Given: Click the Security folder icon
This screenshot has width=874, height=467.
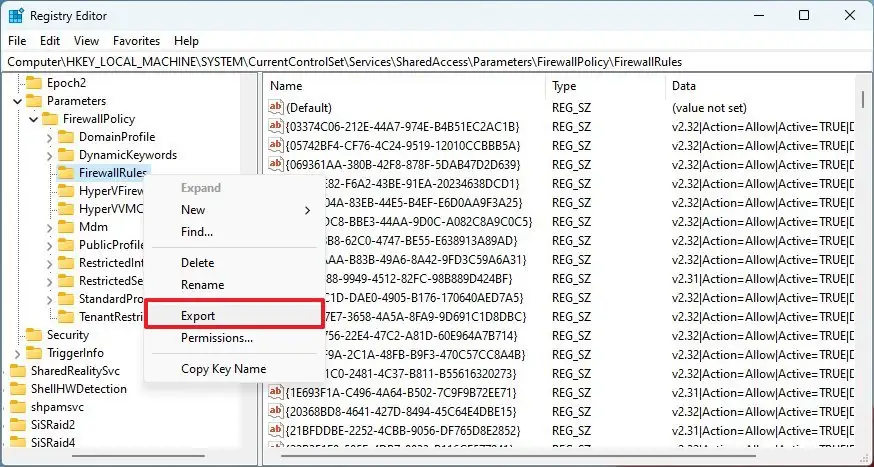Looking at the screenshot, I should pyautogui.click(x=34, y=335).
